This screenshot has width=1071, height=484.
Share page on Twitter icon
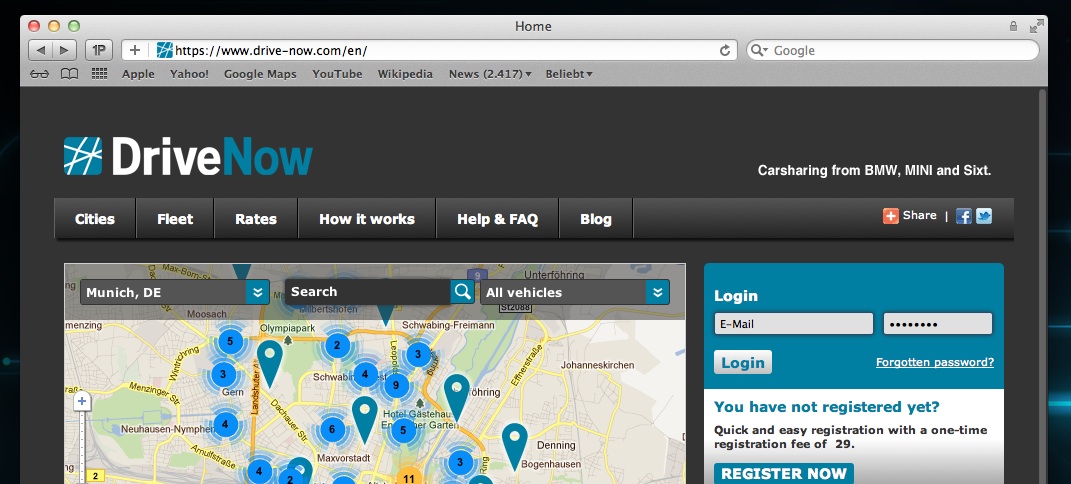(984, 216)
